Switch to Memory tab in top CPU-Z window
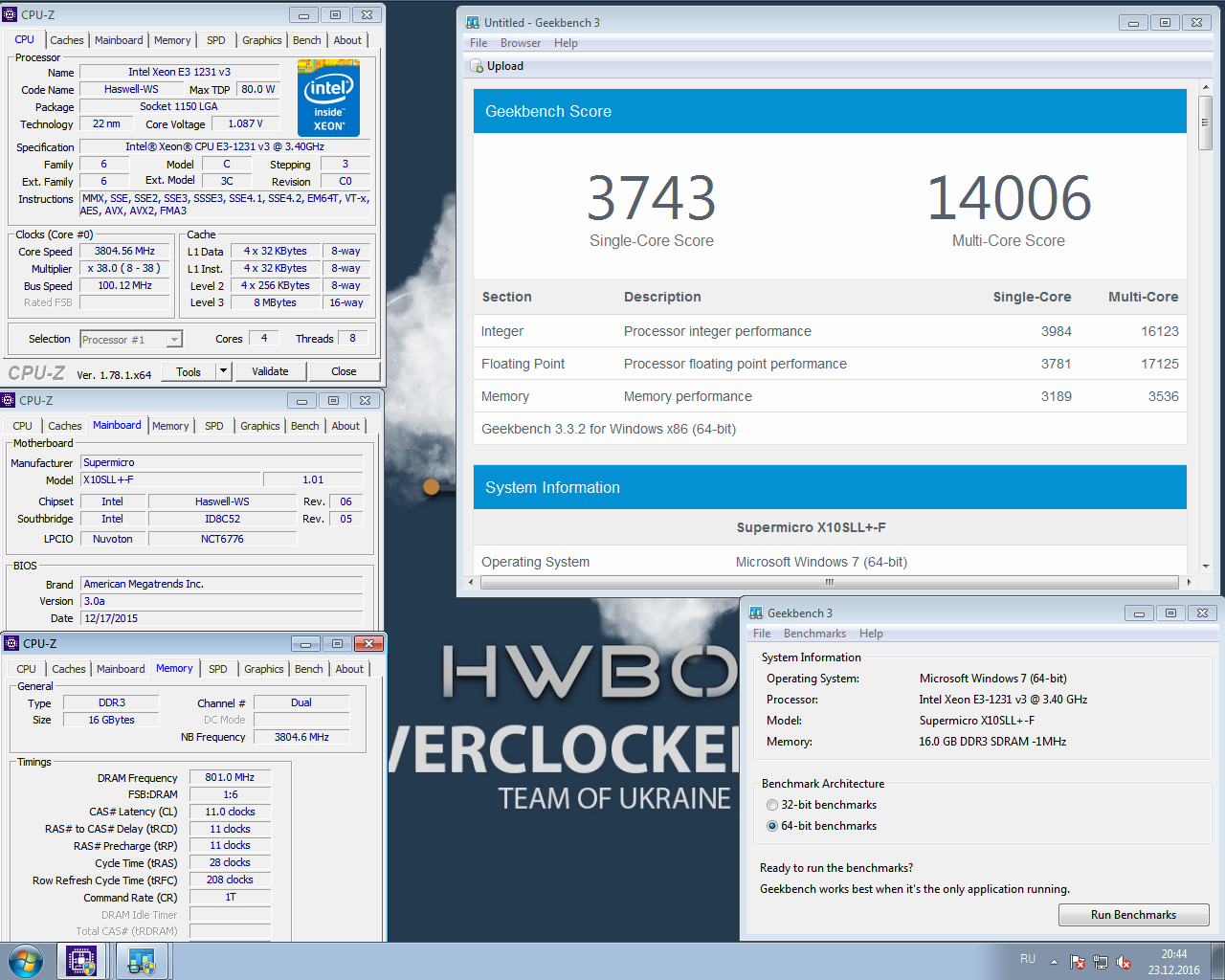The image size is (1225, 980). (172, 40)
